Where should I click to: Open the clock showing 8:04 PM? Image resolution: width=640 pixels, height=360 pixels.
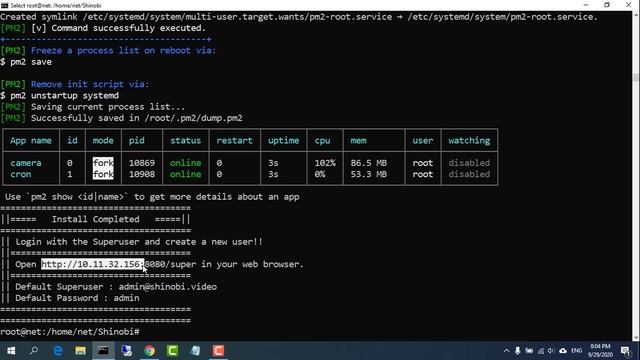point(600,351)
